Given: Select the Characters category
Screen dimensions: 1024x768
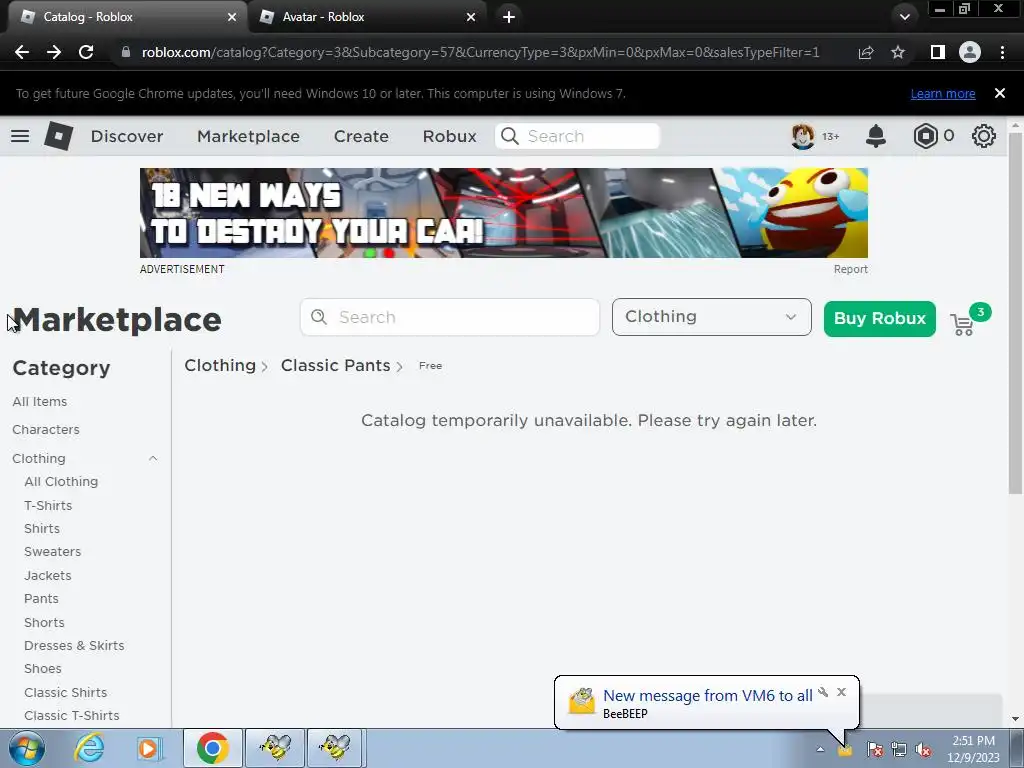Looking at the screenshot, I should tap(46, 430).
